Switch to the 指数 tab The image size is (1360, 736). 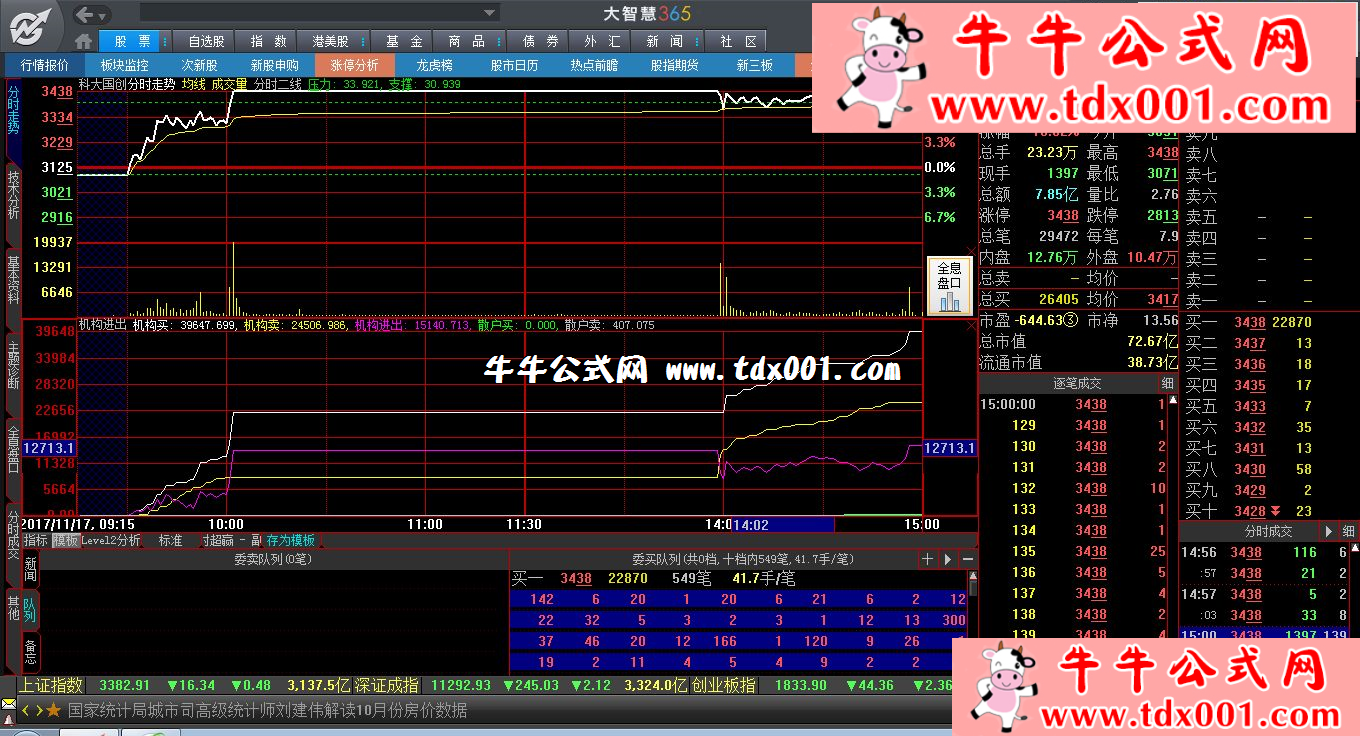(x=268, y=41)
